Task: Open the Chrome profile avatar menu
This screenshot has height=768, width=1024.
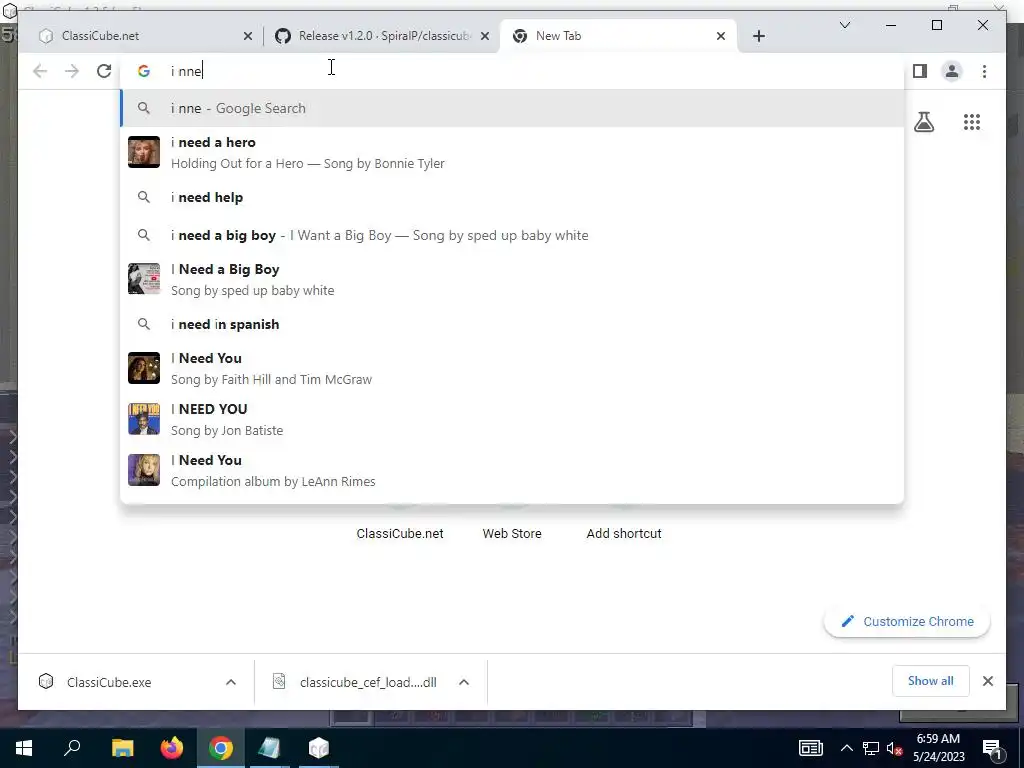Action: click(x=952, y=71)
